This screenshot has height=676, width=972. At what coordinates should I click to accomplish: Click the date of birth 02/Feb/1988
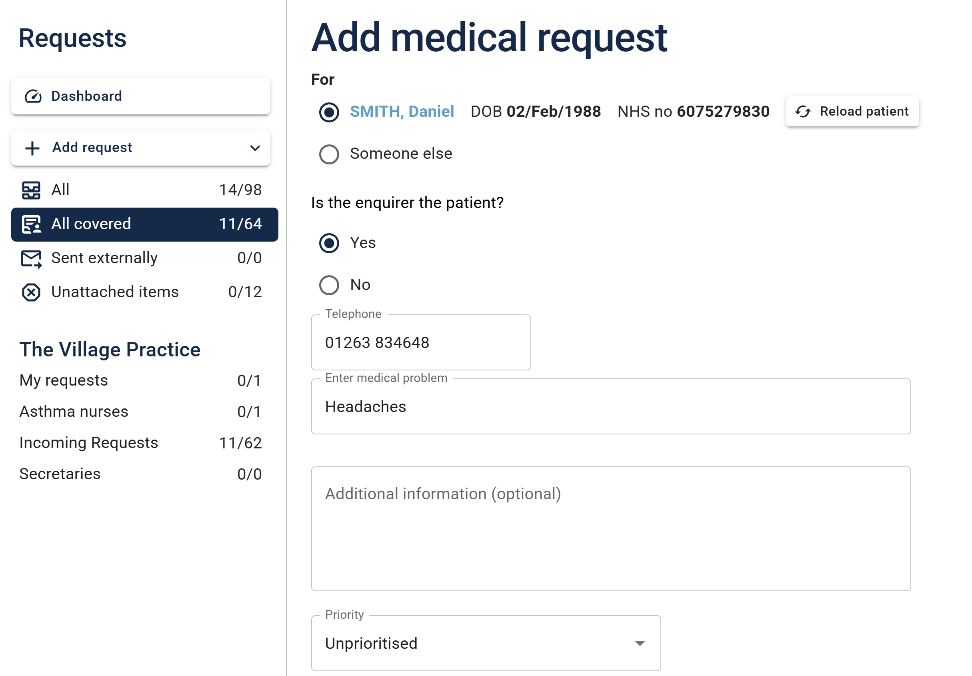point(554,112)
